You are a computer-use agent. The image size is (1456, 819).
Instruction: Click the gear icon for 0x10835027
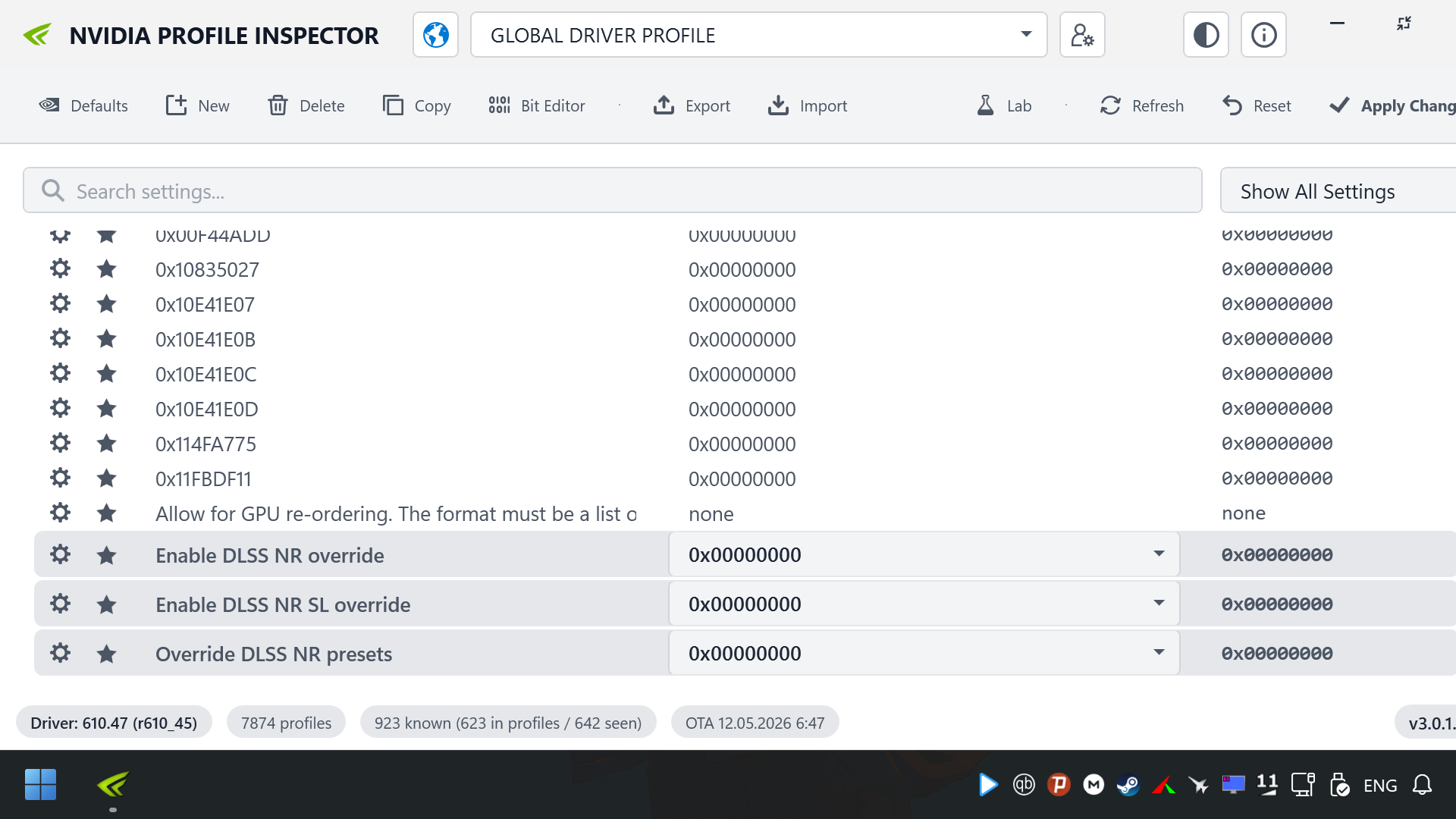click(60, 268)
